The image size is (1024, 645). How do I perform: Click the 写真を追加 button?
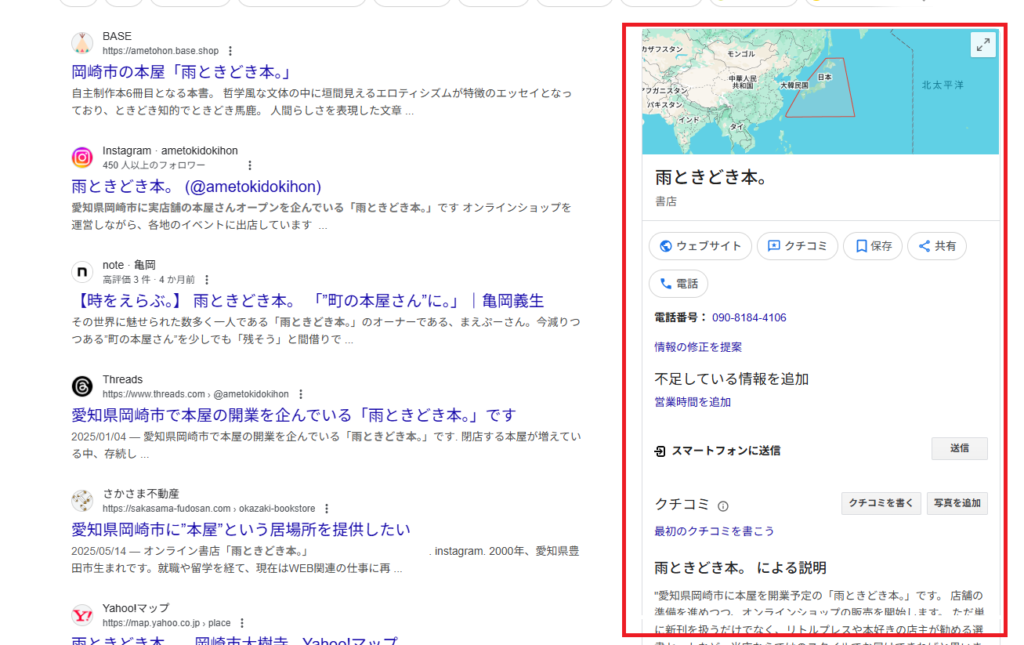point(957,503)
